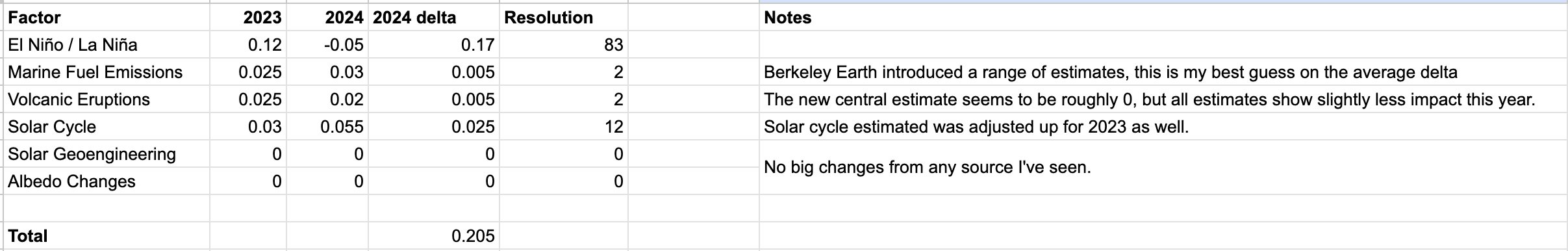The width and height of the screenshot is (1568, 251).
Task: Select the Solar Cycle label cell
Action: 107,127
